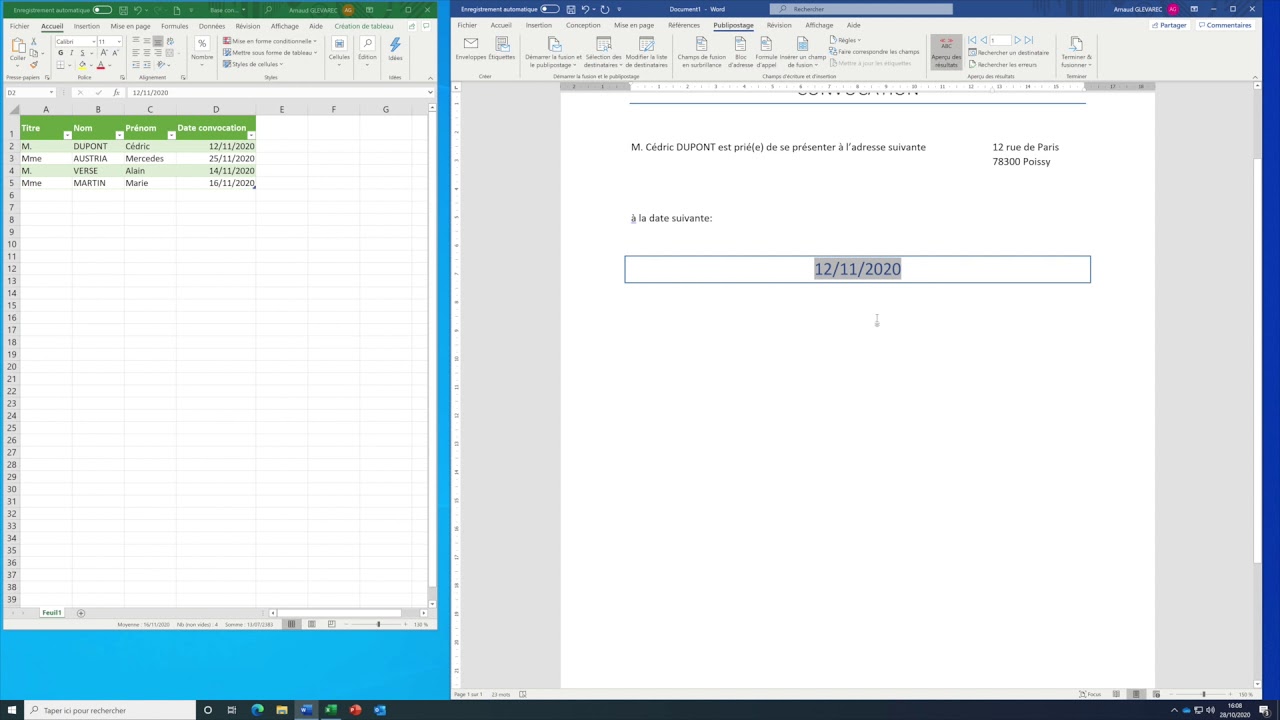Click the Windows Start button
This screenshot has width=1280, height=720.
point(10,710)
